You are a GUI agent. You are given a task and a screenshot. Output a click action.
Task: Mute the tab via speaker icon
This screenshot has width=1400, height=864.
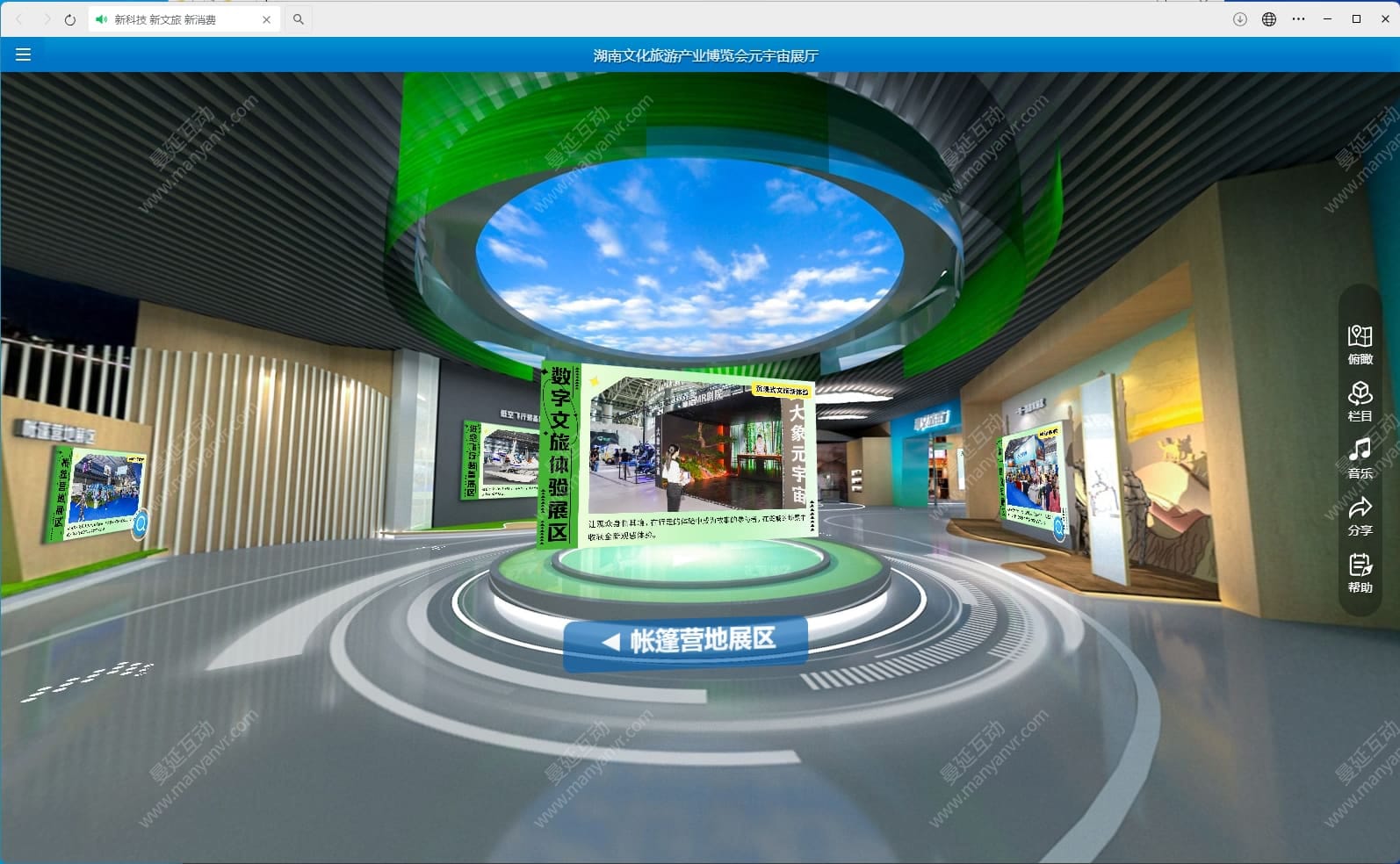pyautogui.click(x=102, y=19)
